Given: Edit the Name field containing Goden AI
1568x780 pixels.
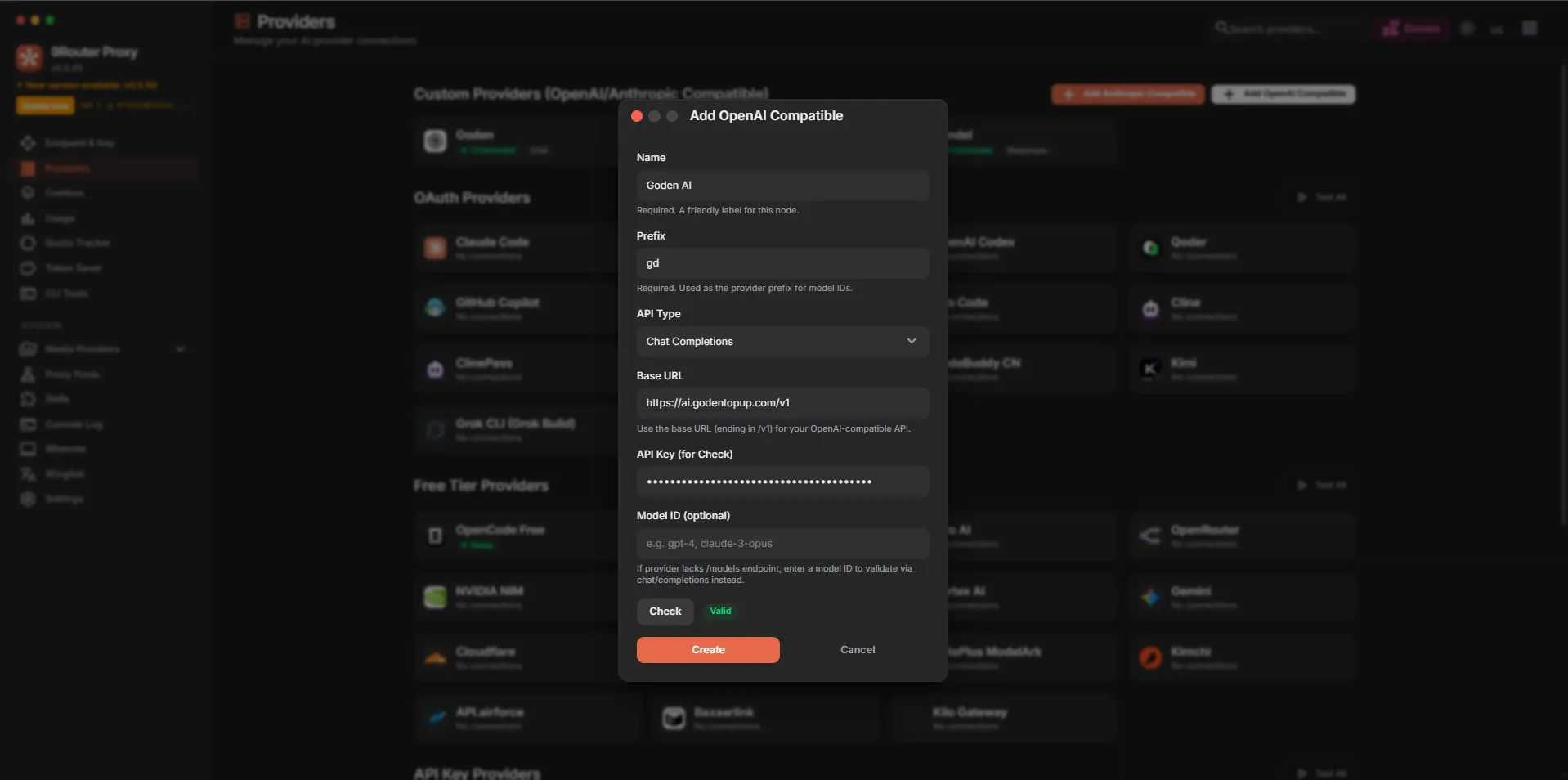Looking at the screenshot, I should pos(782,186).
